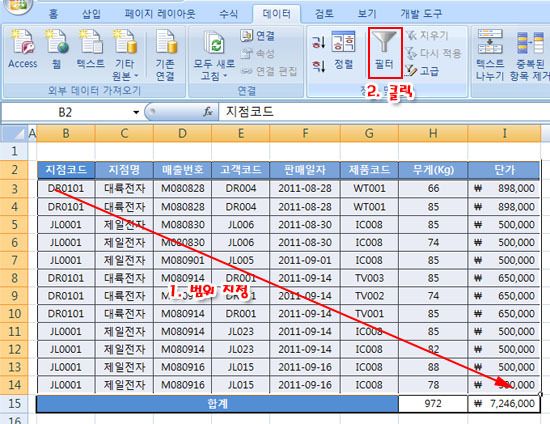Click the 무게(Kg) header cell
Image resolution: width=550 pixels, height=424 pixels.
[433, 170]
